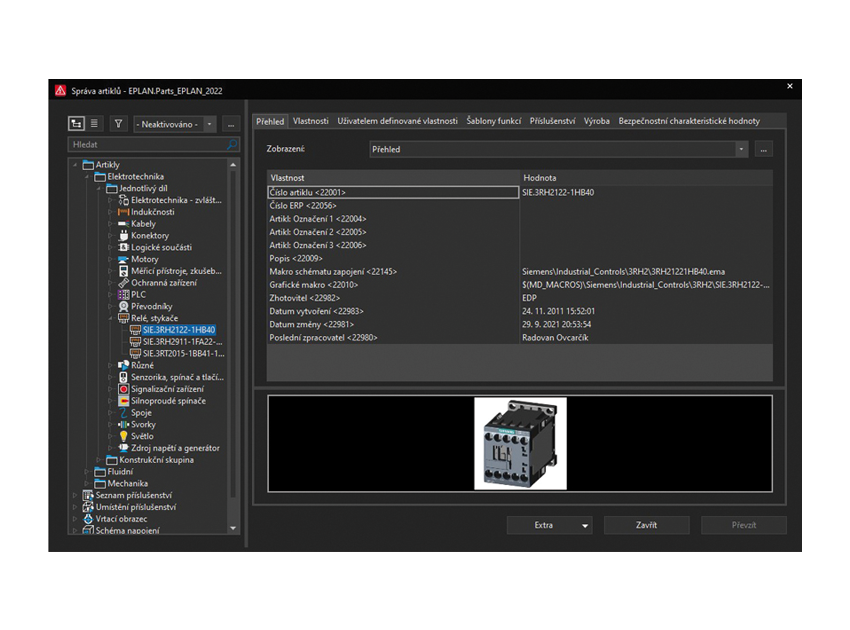Switch to the Přehled tab

coord(270,121)
